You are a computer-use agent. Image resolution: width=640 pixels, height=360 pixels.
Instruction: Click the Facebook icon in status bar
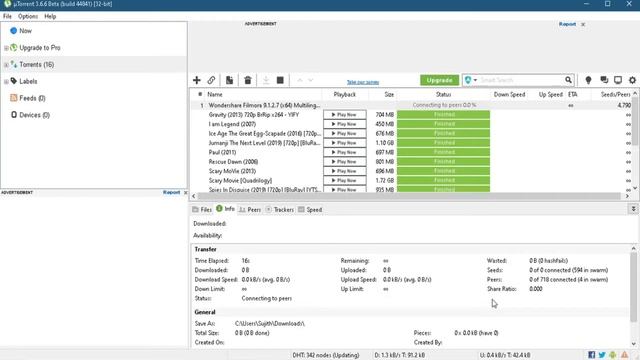point(591,355)
